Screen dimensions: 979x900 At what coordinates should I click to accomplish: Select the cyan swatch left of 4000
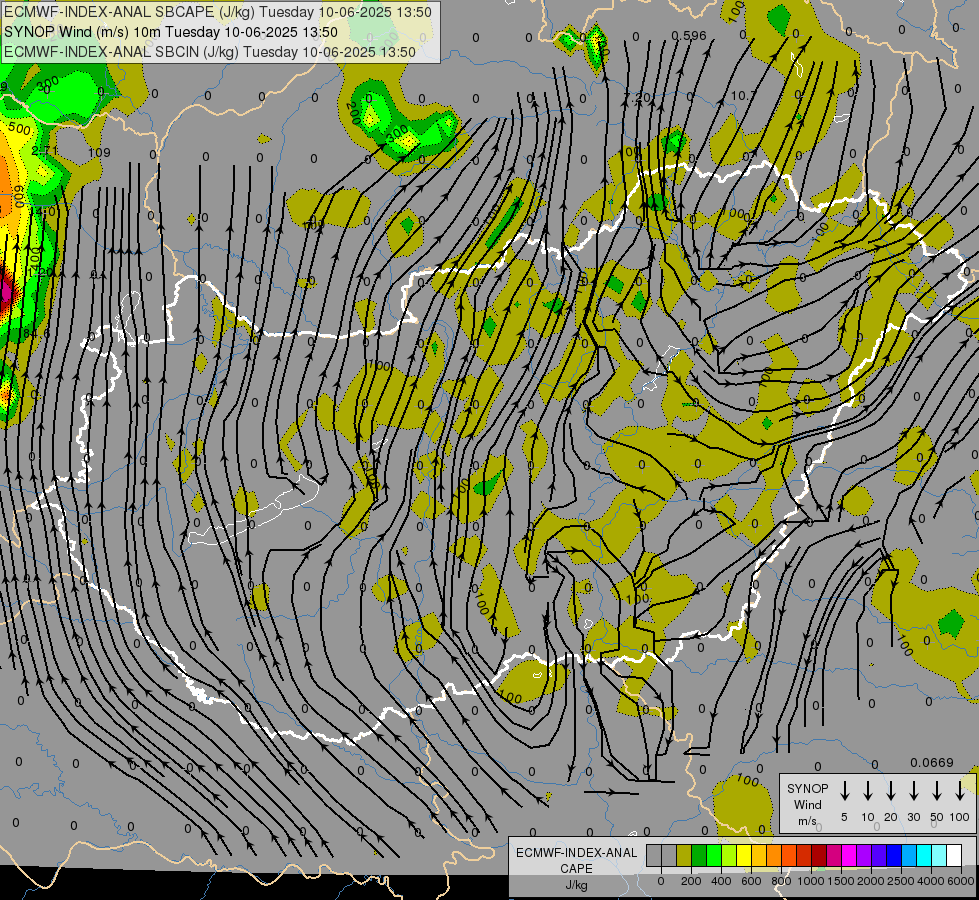924,855
